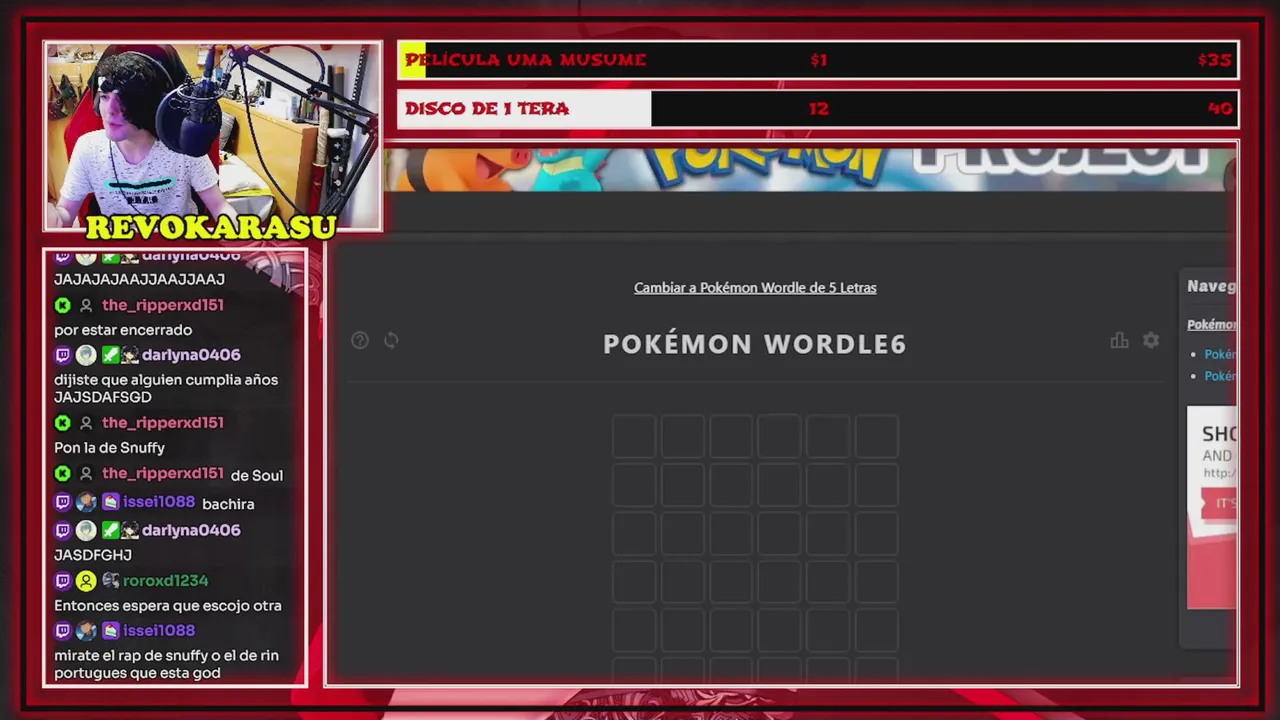
Task: Click the Twitch badge above 'mirate el rap' message
Action: (63, 630)
